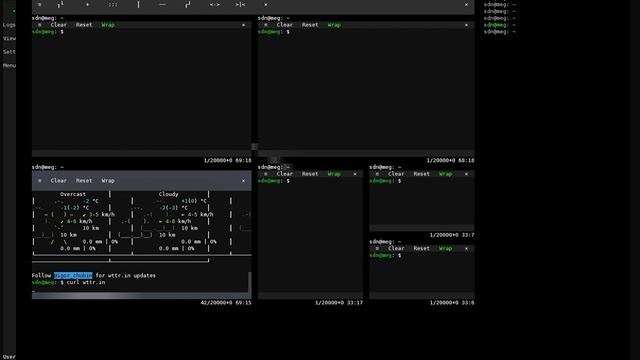This screenshot has width=640, height=360.
Task: Click Clear in pane with 33:7 status
Action: click(x=396, y=174)
